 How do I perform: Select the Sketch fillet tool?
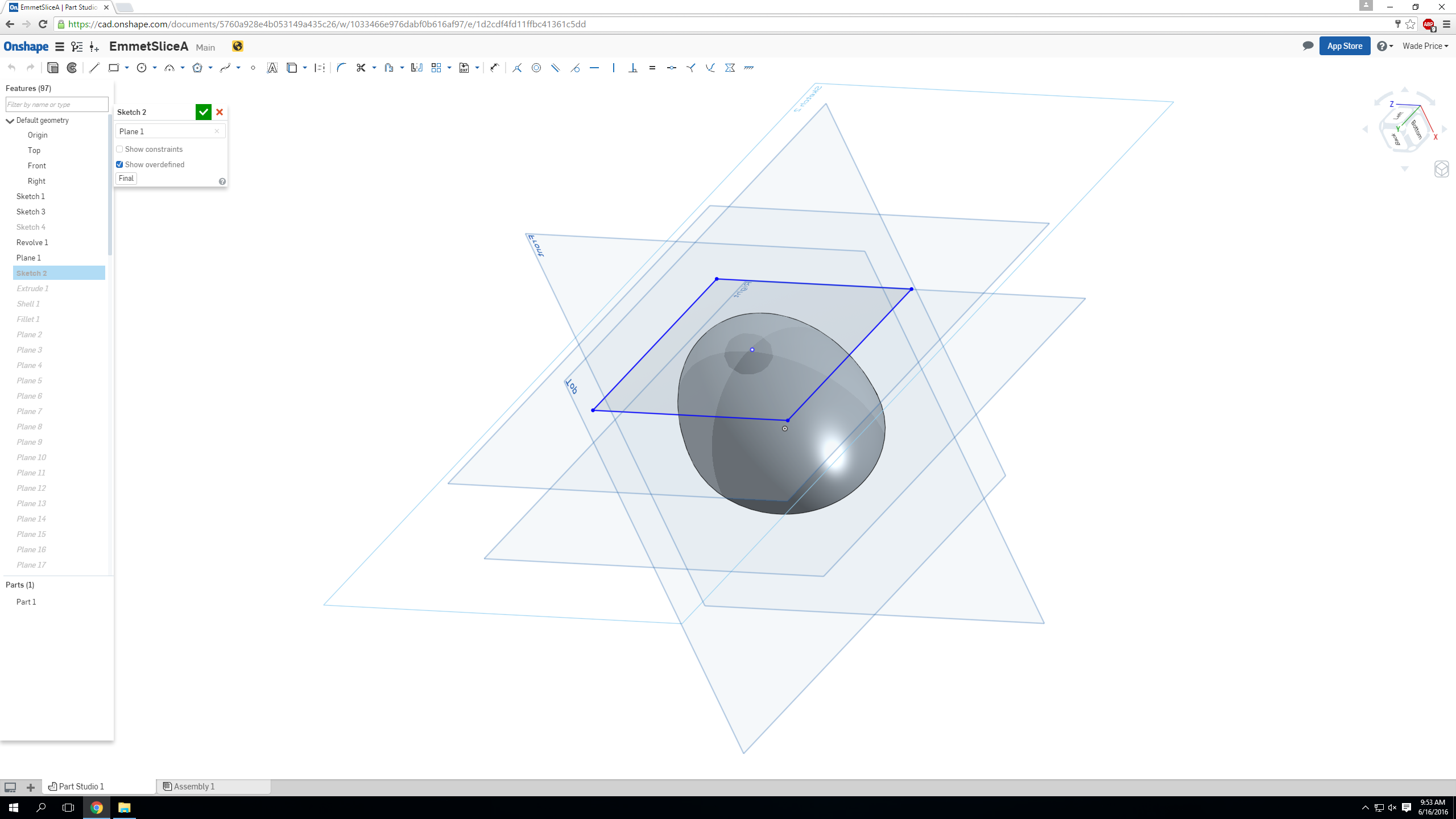tap(341, 68)
